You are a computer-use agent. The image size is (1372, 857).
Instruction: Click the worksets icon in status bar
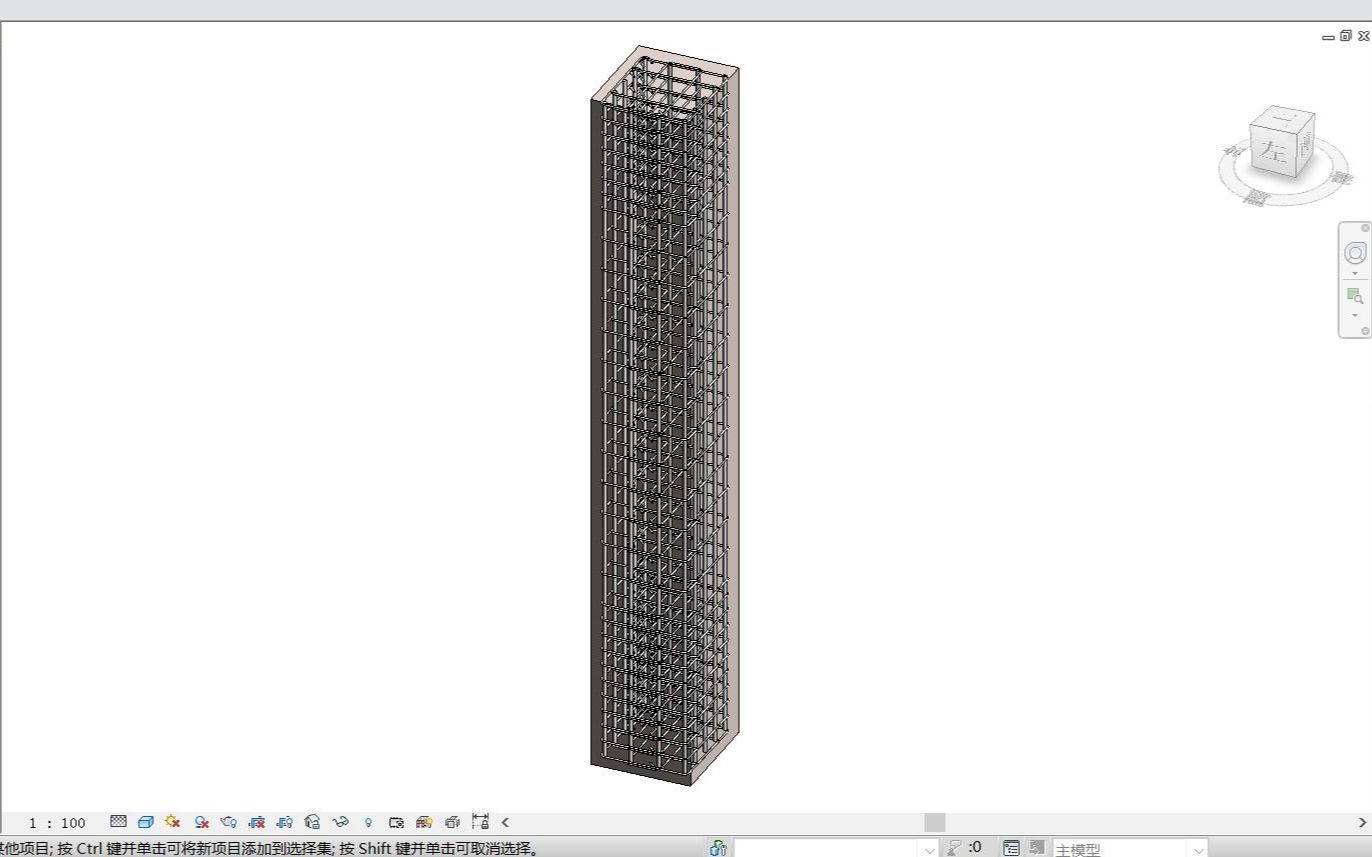tap(718, 848)
